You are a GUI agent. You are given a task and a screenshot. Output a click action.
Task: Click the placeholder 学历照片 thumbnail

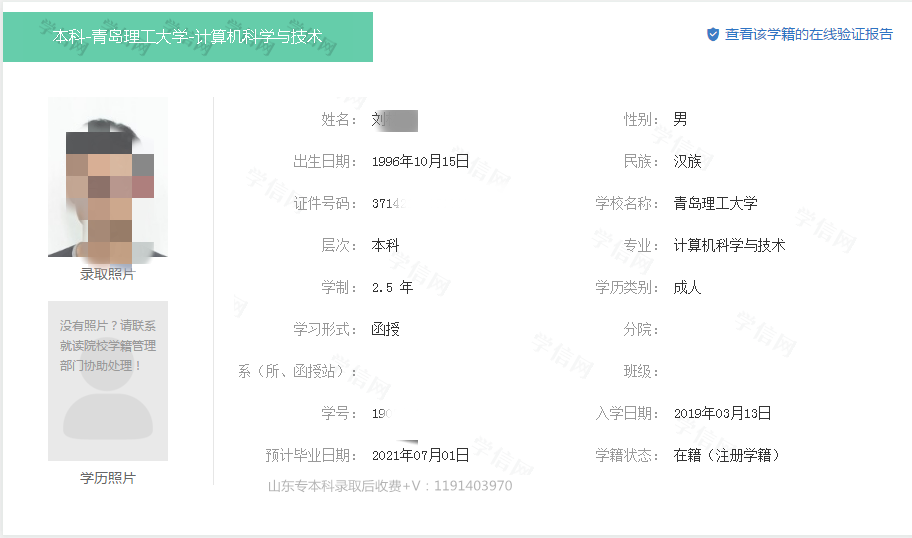click(x=108, y=381)
